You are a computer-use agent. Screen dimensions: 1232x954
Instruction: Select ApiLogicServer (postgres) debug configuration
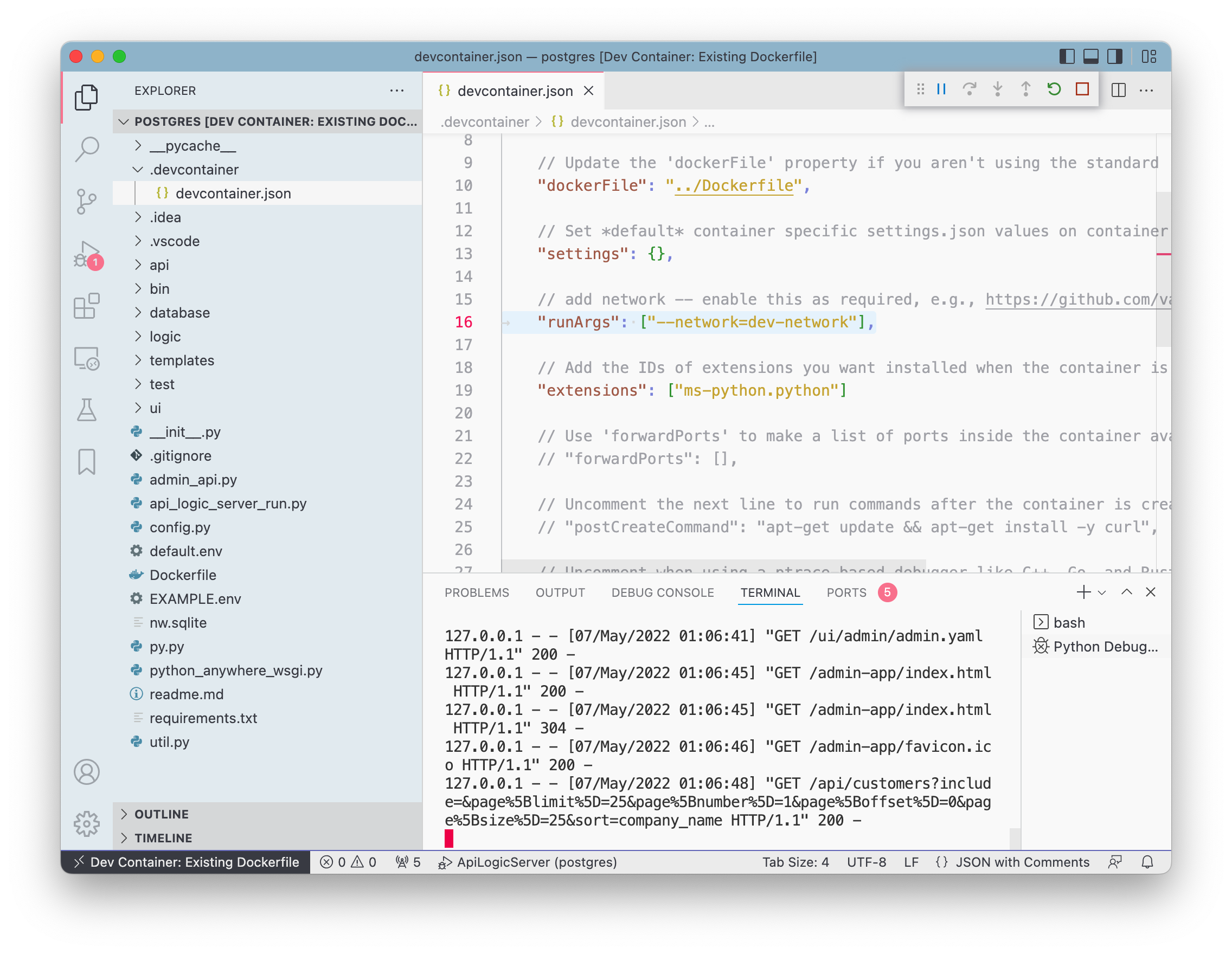pyautogui.click(x=528, y=862)
